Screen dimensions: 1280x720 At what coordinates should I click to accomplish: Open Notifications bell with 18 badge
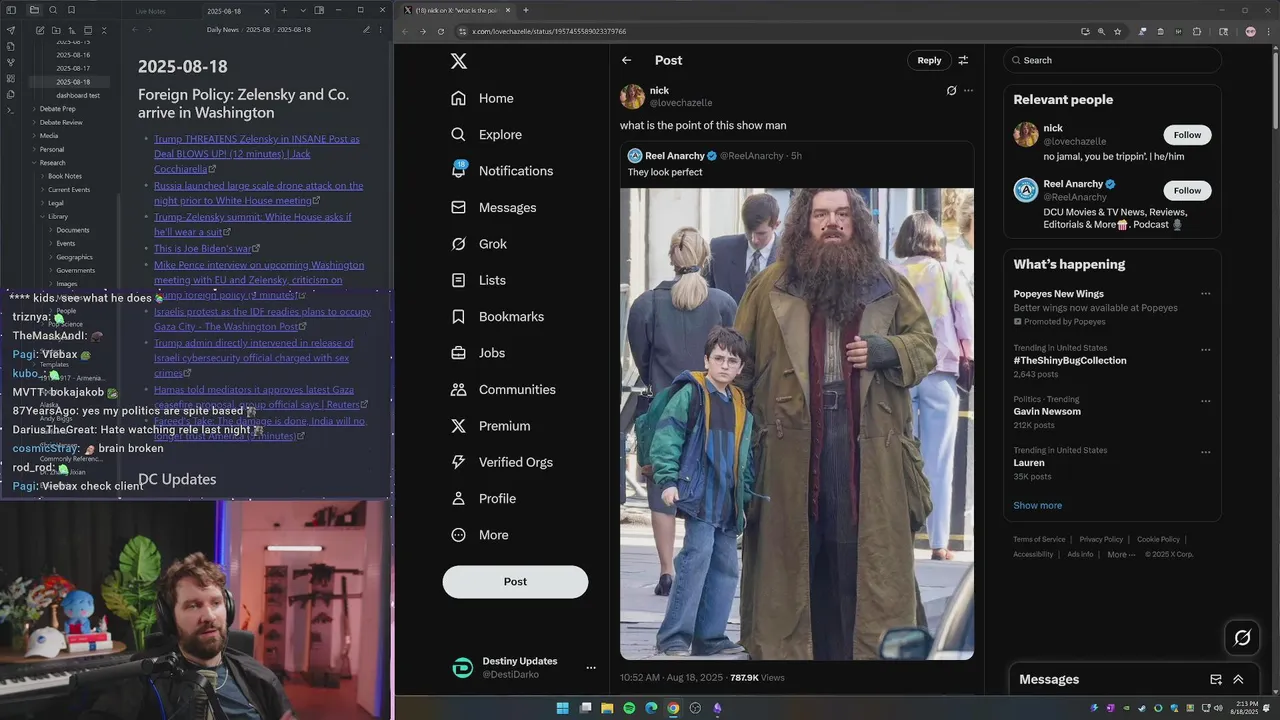pyautogui.click(x=458, y=170)
